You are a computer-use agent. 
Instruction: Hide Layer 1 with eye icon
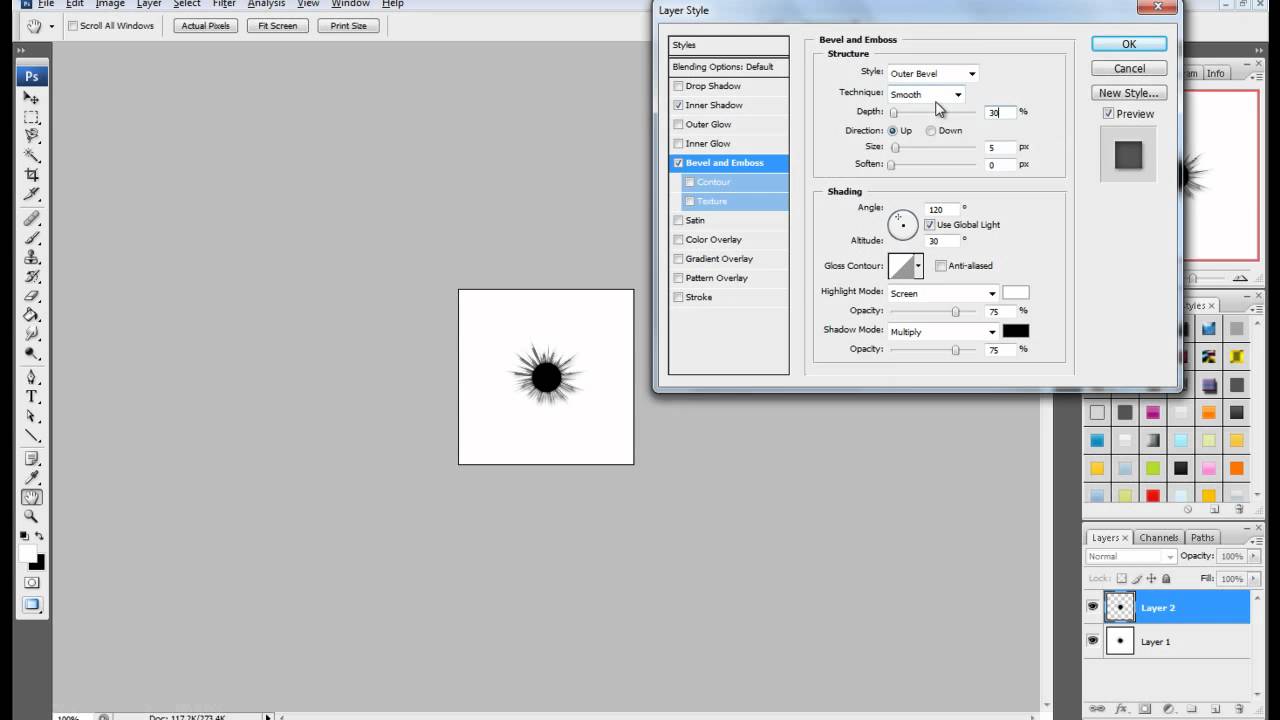click(1093, 641)
